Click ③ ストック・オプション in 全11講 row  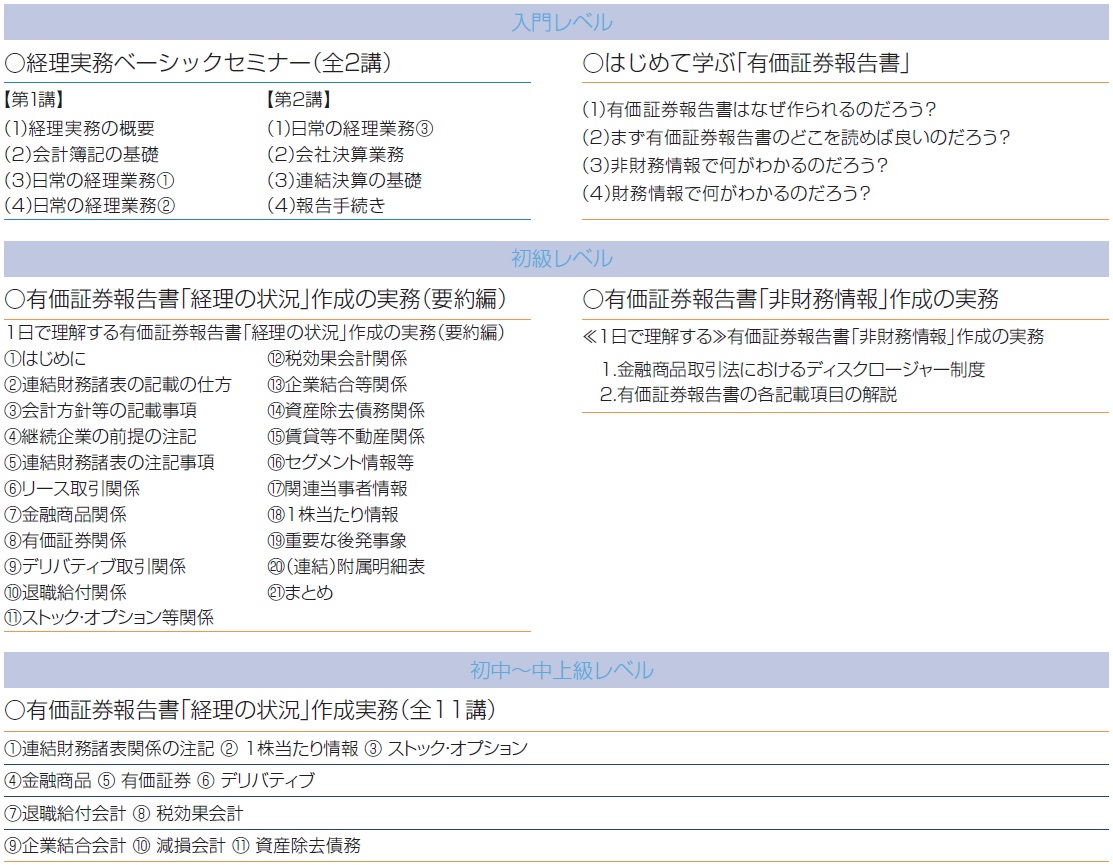446,749
